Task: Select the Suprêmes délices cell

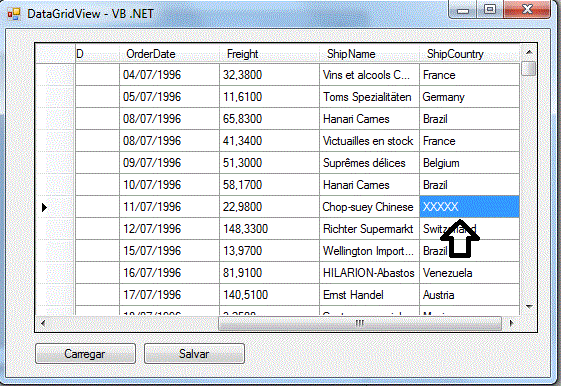Action: pos(370,163)
